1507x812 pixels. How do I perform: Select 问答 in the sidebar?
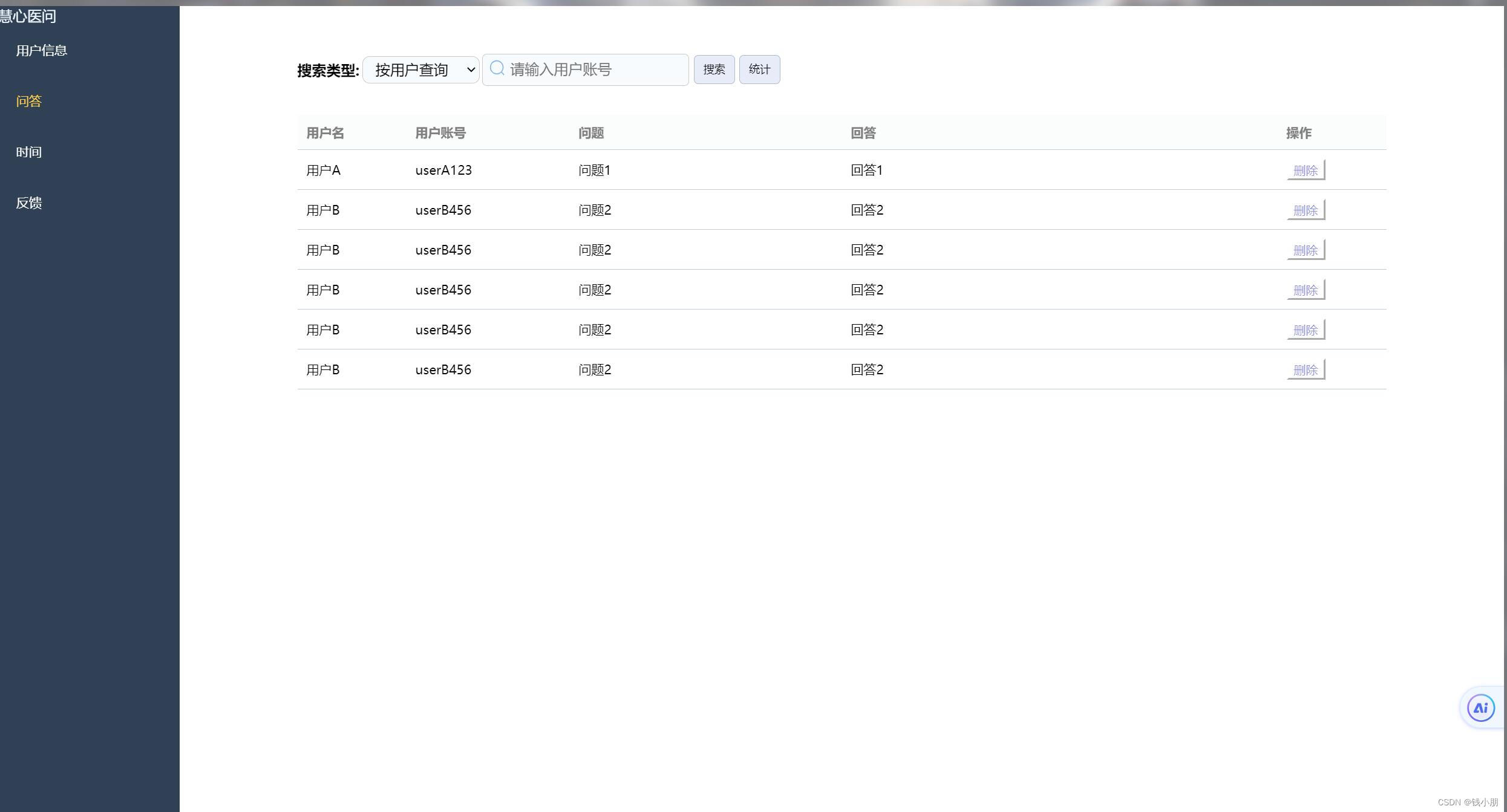point(29,102)
